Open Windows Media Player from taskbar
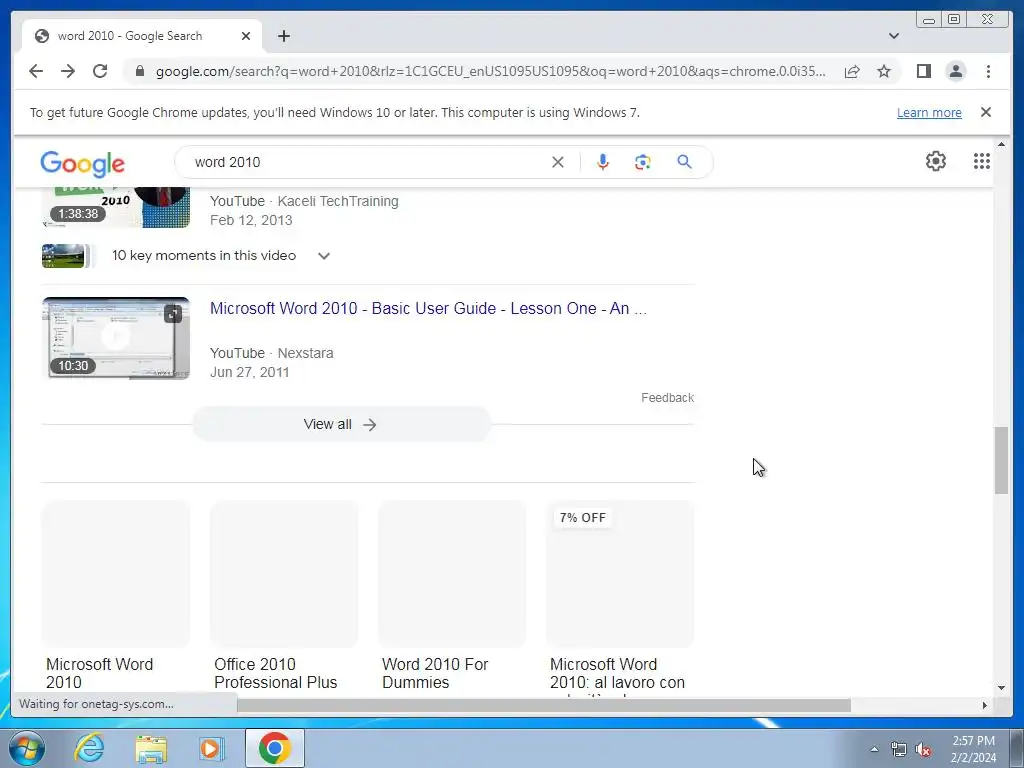 [x=212, y=748]
